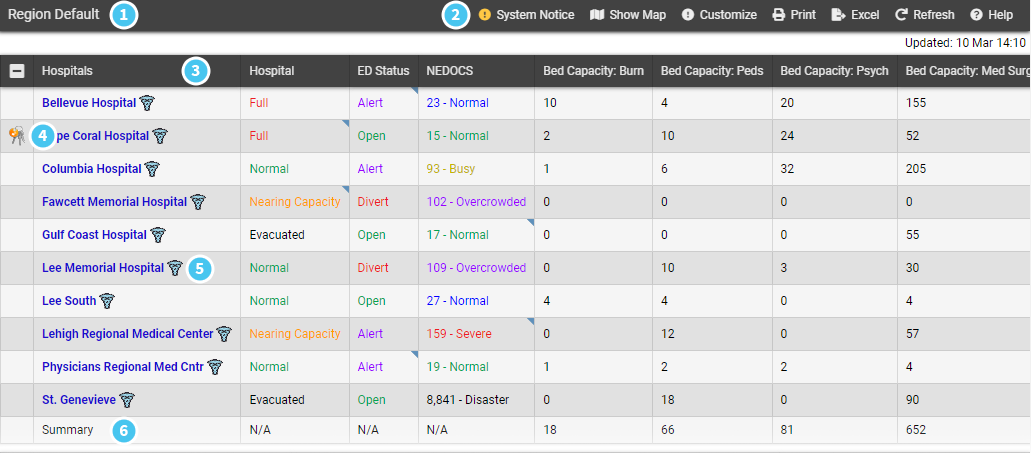Open the Bellevue Hospital link
The image size is (1031, 453).
pos(89,103)
